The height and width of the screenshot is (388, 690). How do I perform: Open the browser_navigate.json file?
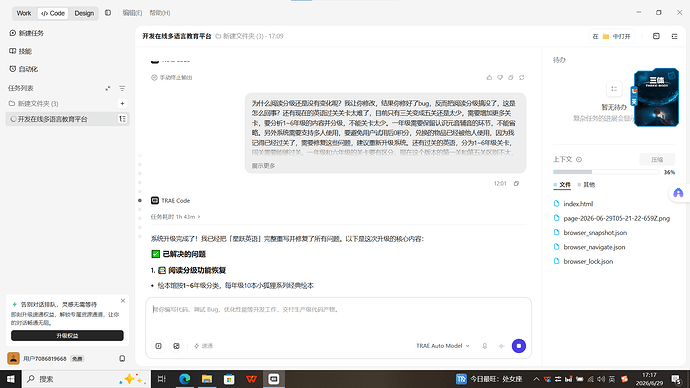click(x=589, y=247)
